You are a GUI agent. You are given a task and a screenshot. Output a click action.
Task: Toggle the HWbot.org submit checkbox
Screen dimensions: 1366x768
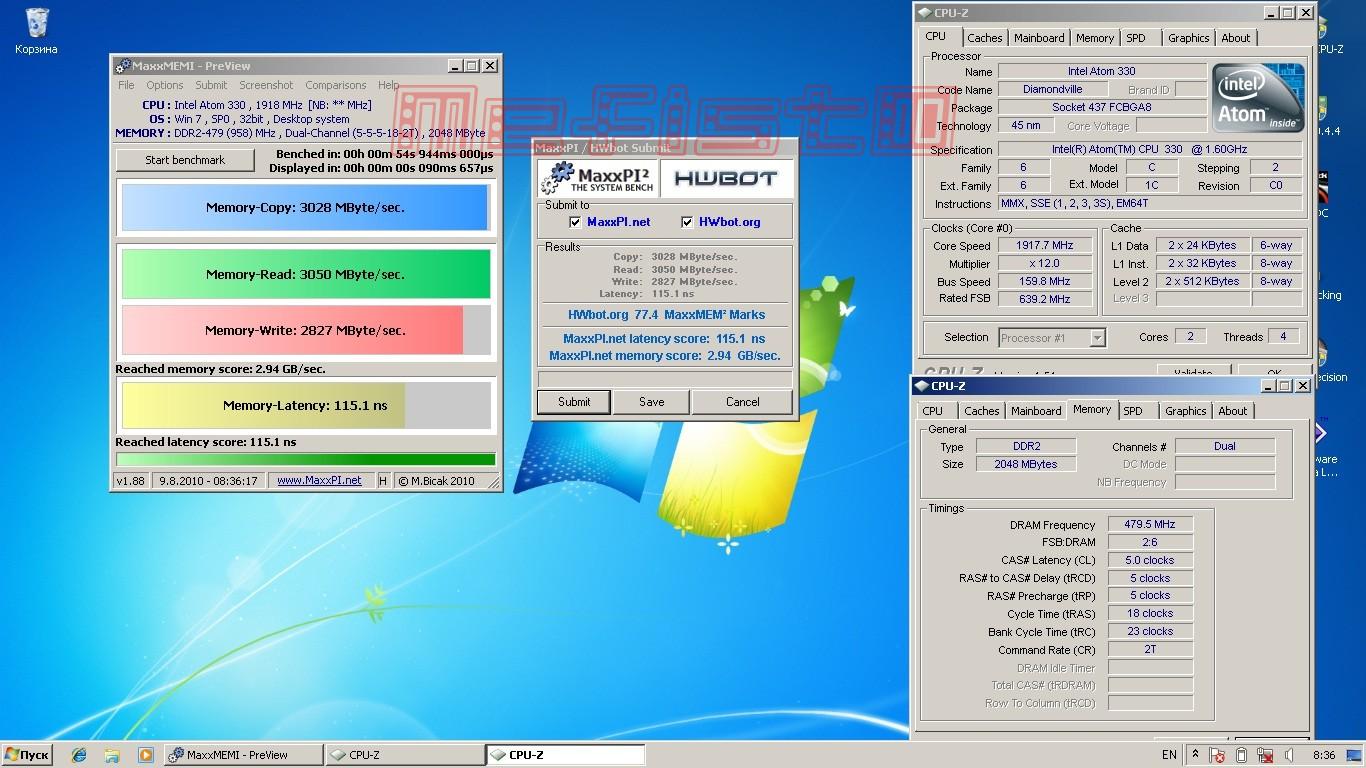pyautogui.click(x=687, y=222)
